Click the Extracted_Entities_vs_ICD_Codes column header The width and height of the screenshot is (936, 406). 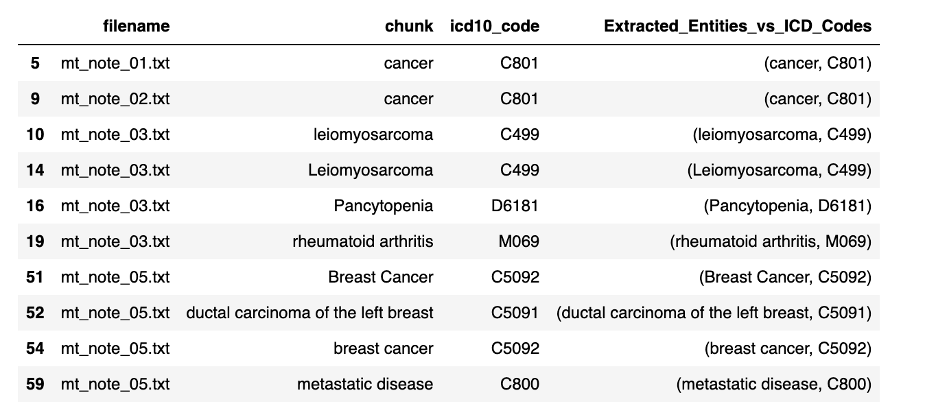coord(737,26)
